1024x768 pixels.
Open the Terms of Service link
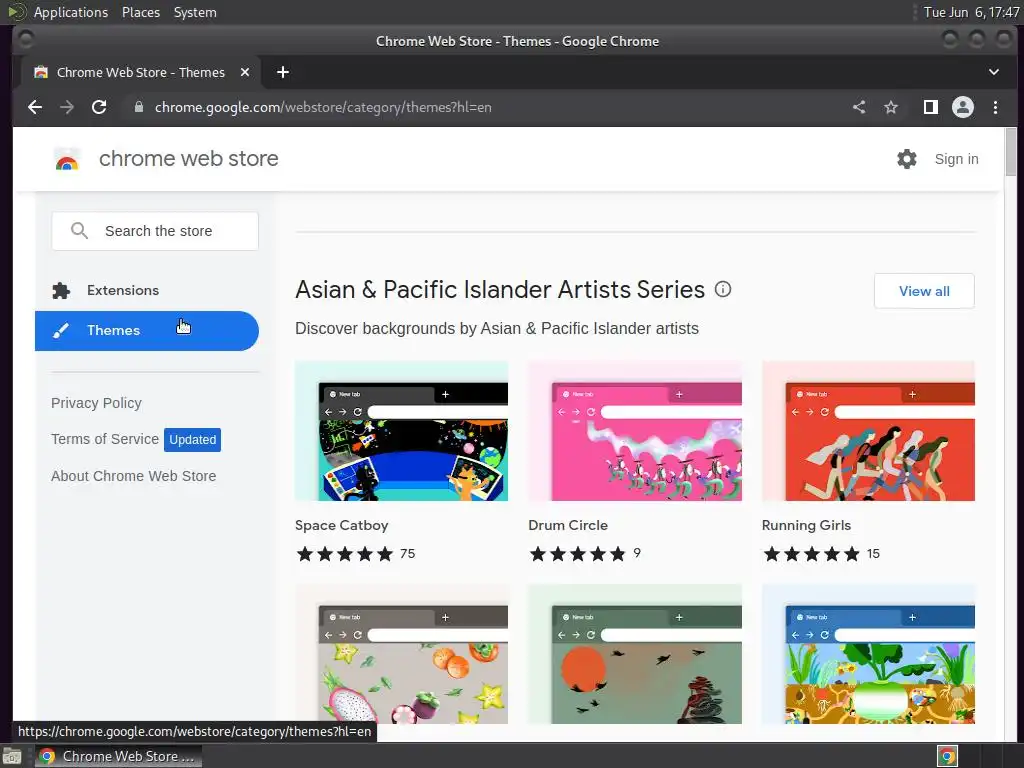(x=104, y=439)
